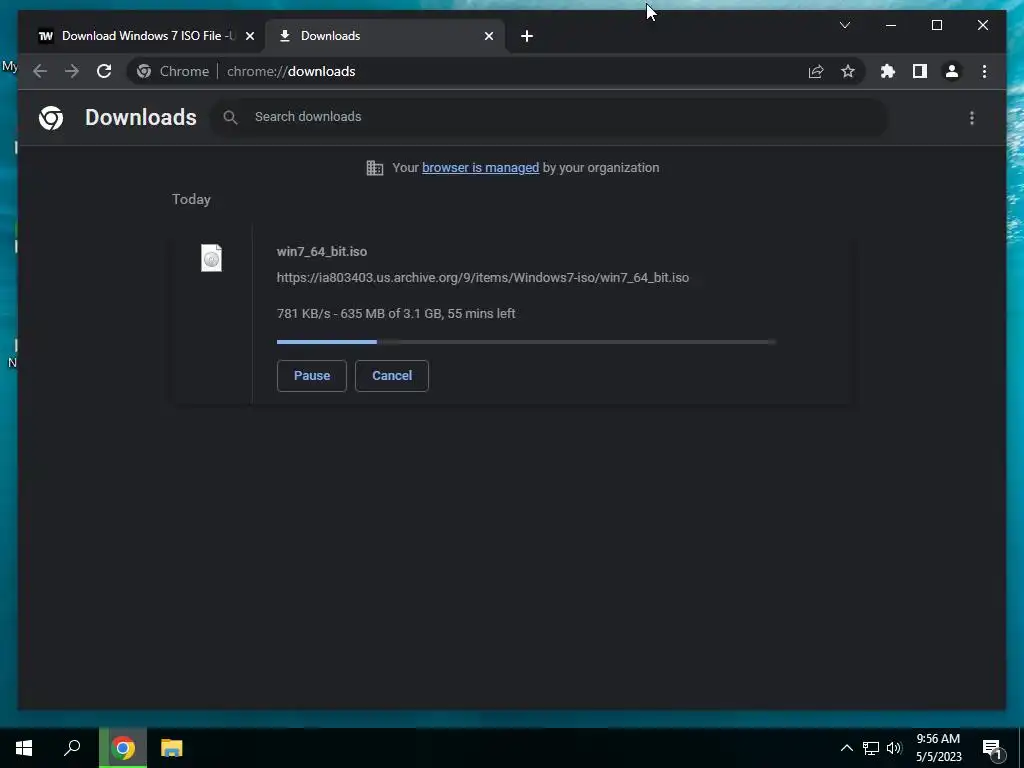Bookmark this page with the star icon
Image resolution: width=1024 pixels, height=768 pixels.
(848, 71)
